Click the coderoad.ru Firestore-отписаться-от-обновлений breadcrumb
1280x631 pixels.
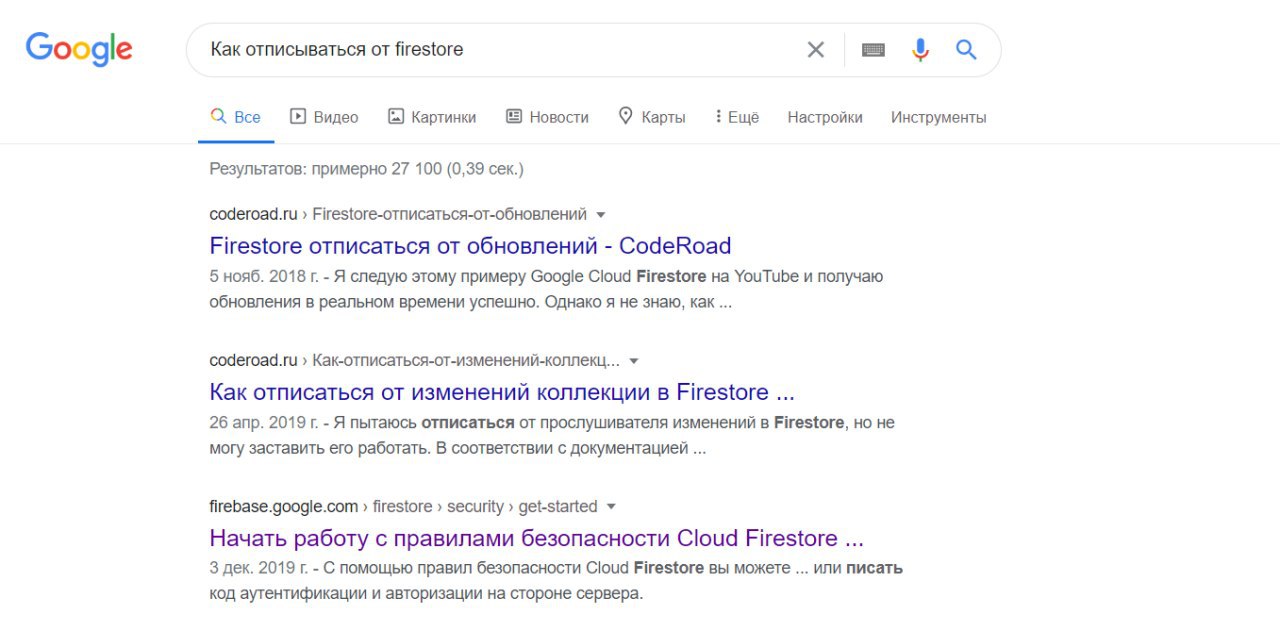398,214
